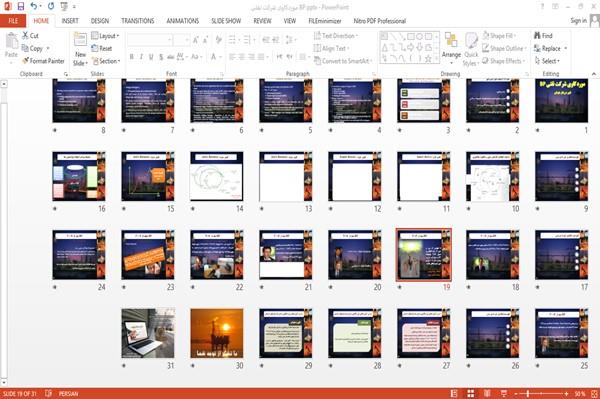Click the Paste clipboard icon
600x399 pixels.
point(11,41)
